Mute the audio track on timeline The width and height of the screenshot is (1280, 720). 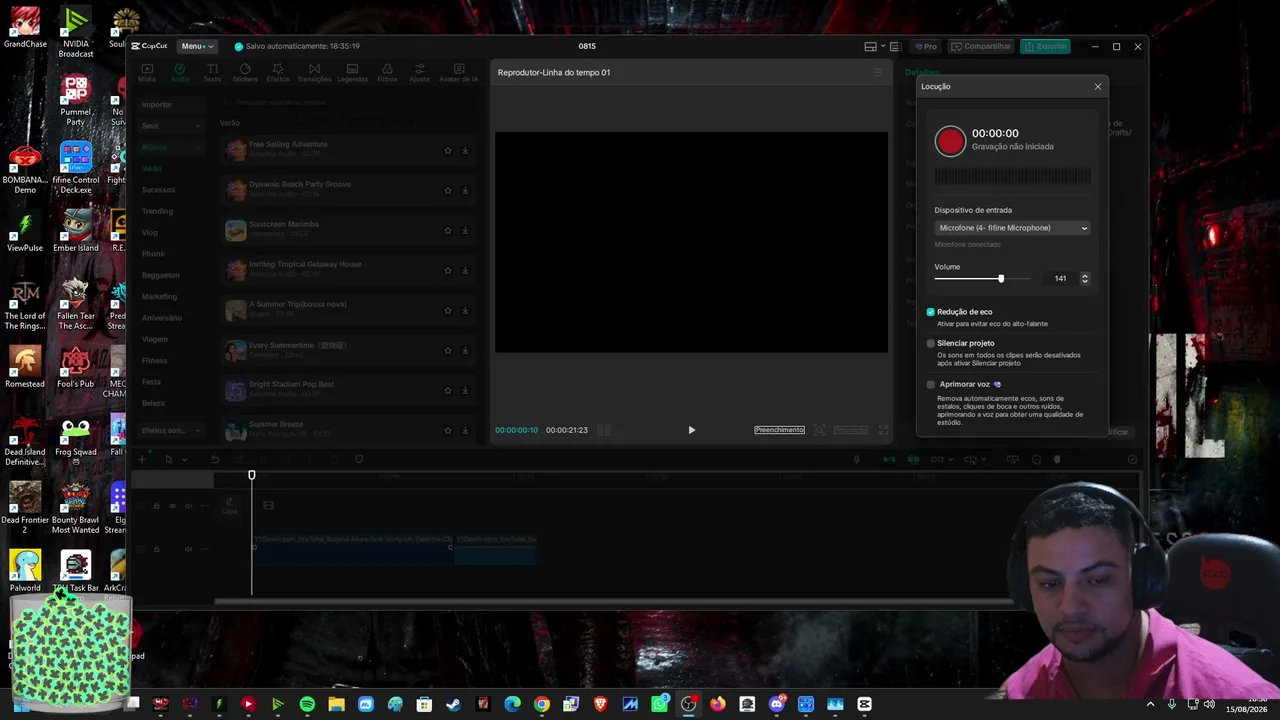(188, 549)
